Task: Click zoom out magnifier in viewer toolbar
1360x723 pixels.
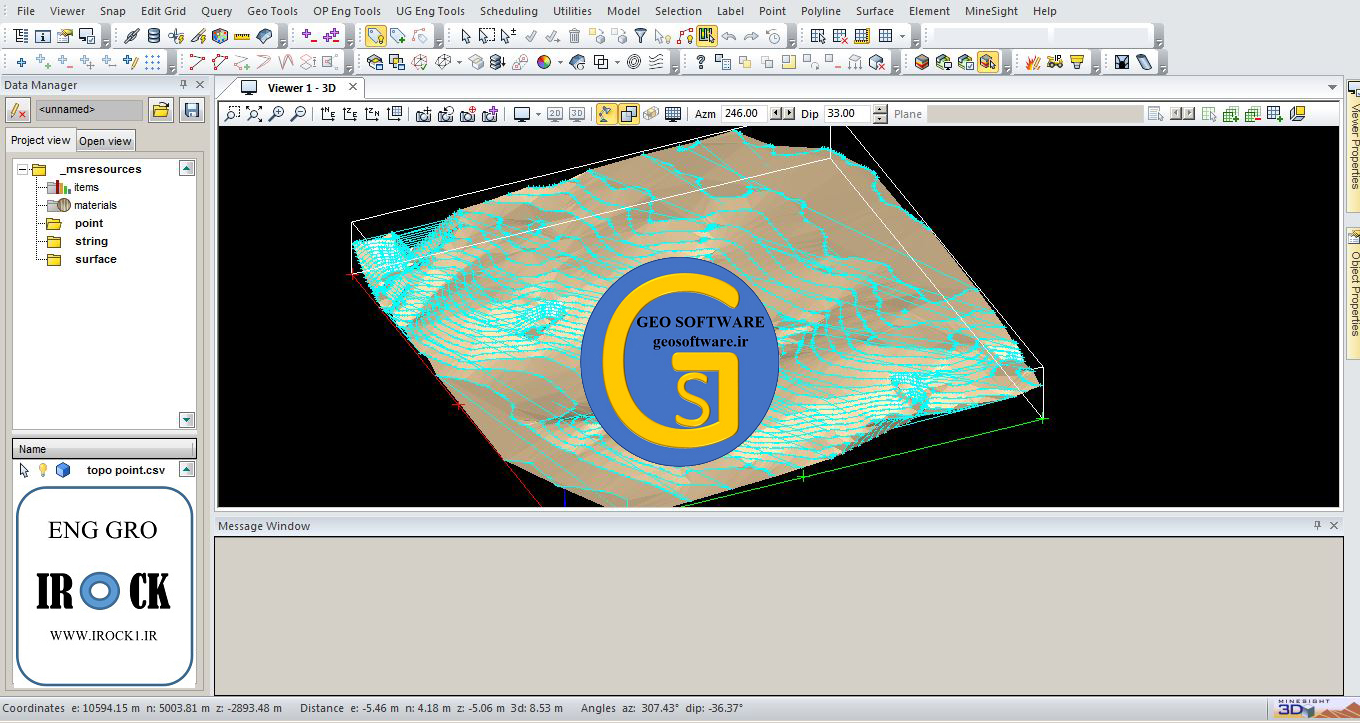Action: click(298, 114)
